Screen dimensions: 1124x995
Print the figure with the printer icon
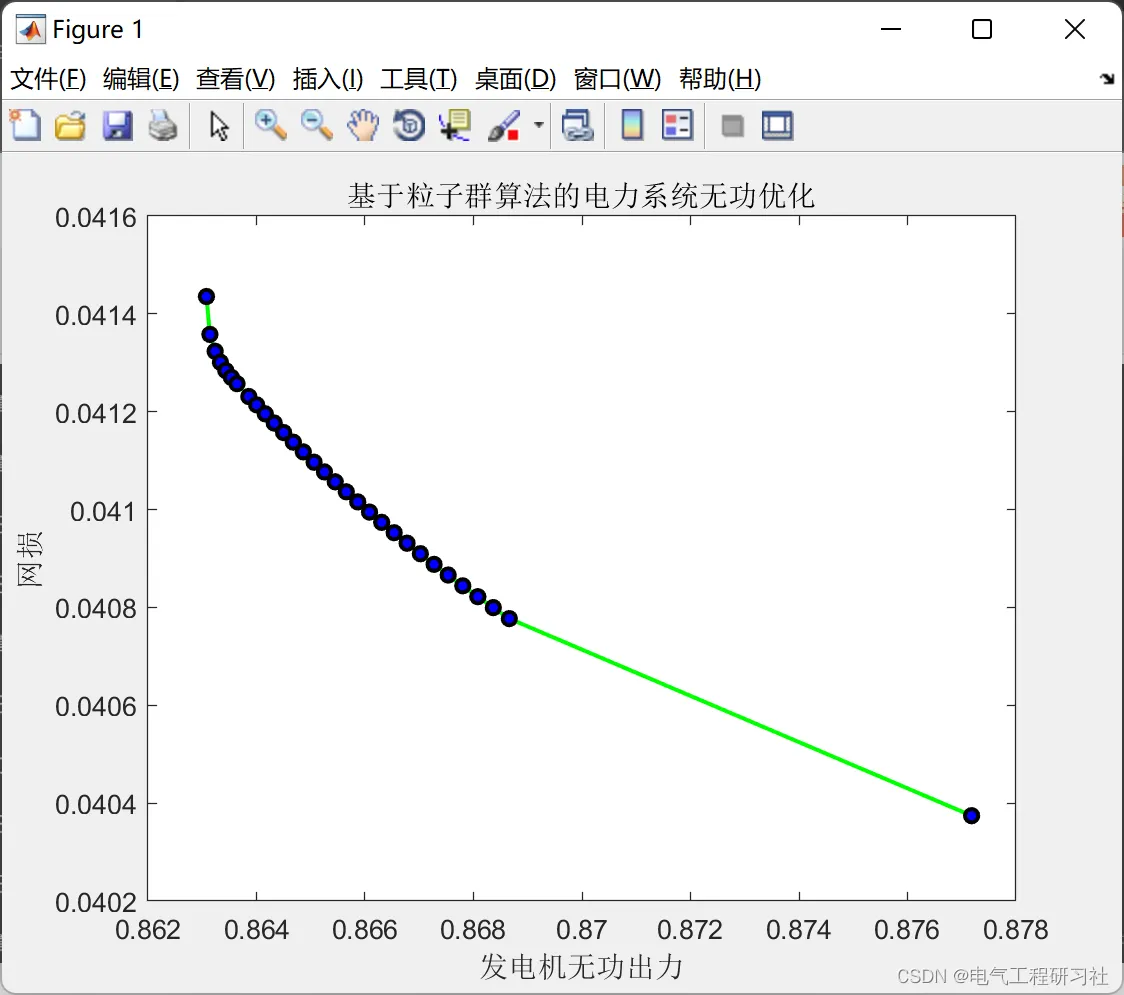pyautogui.click(x=163, y=125)
